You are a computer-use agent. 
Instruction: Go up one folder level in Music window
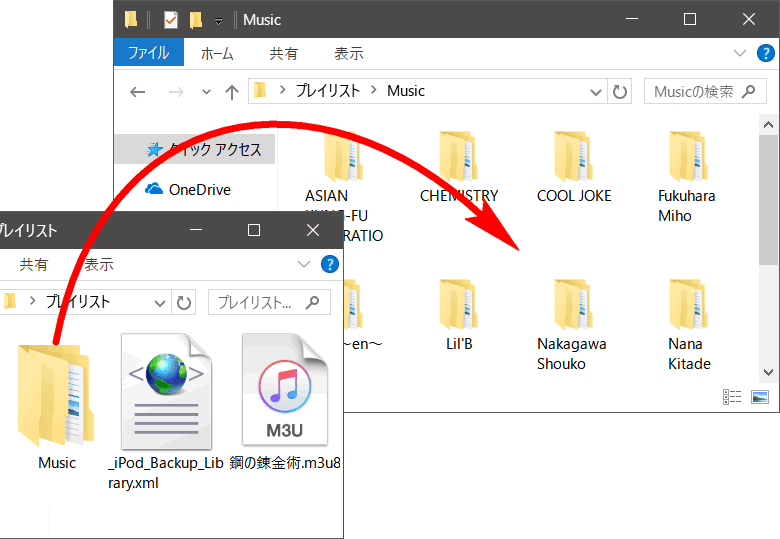(x=232, y=92)
